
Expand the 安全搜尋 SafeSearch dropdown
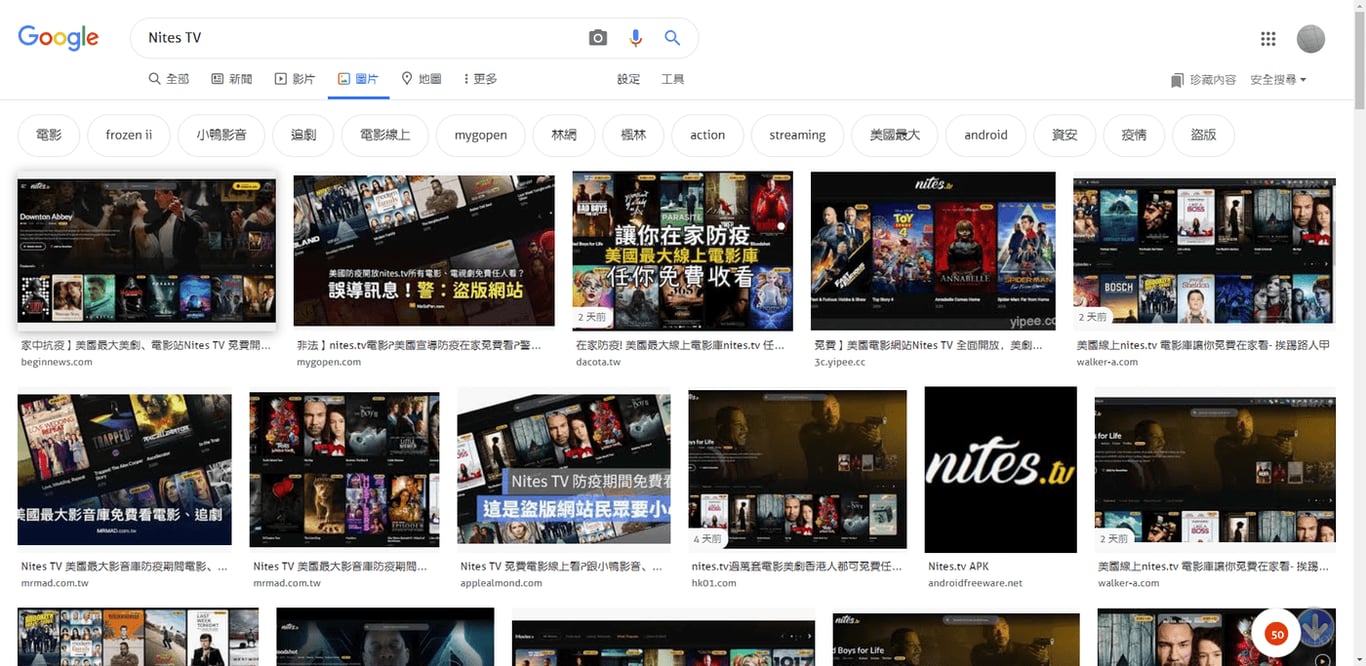pyautogui.click(x=1278, y=80)
